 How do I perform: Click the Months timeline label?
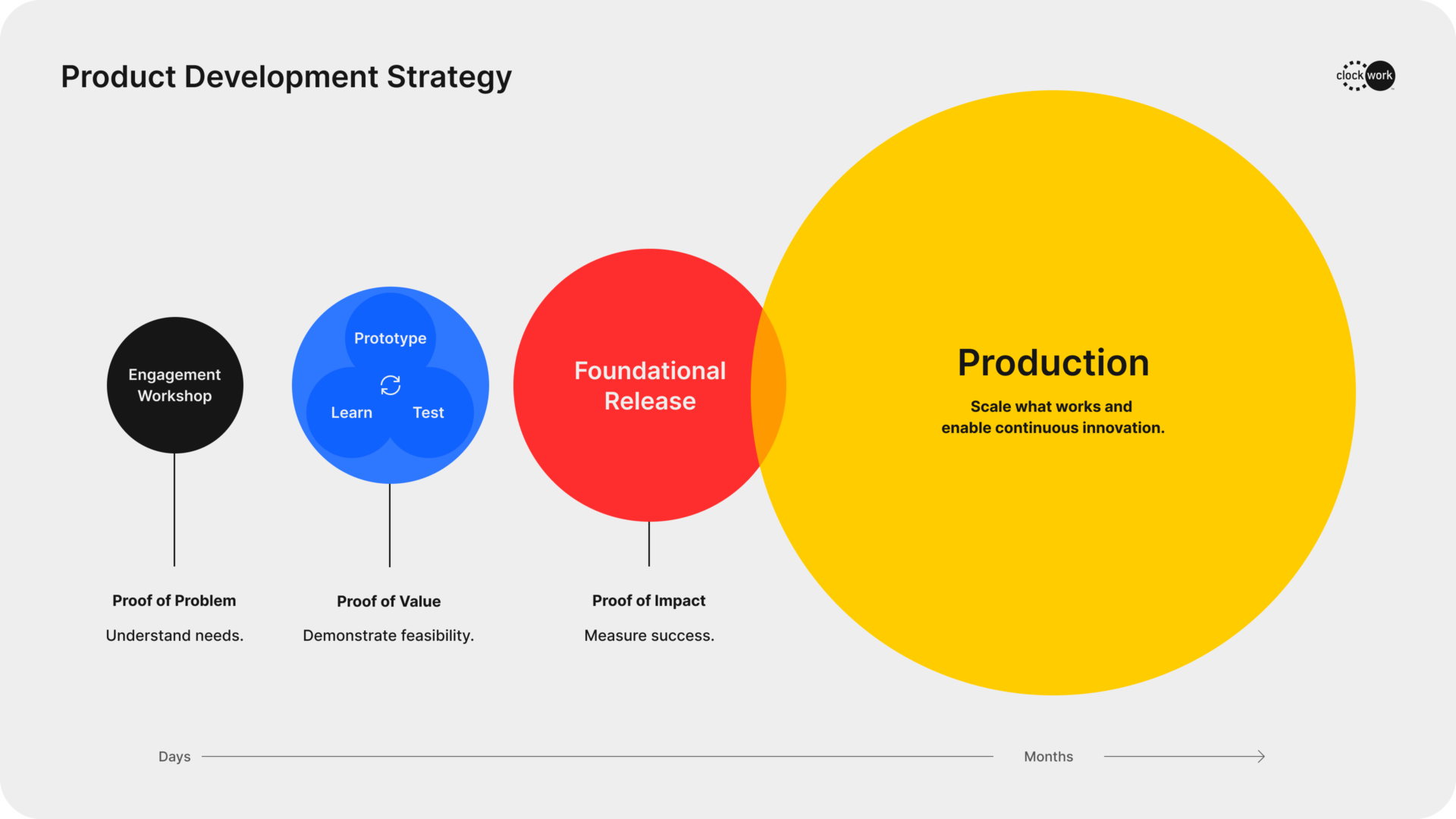[x=1048, y=757]
